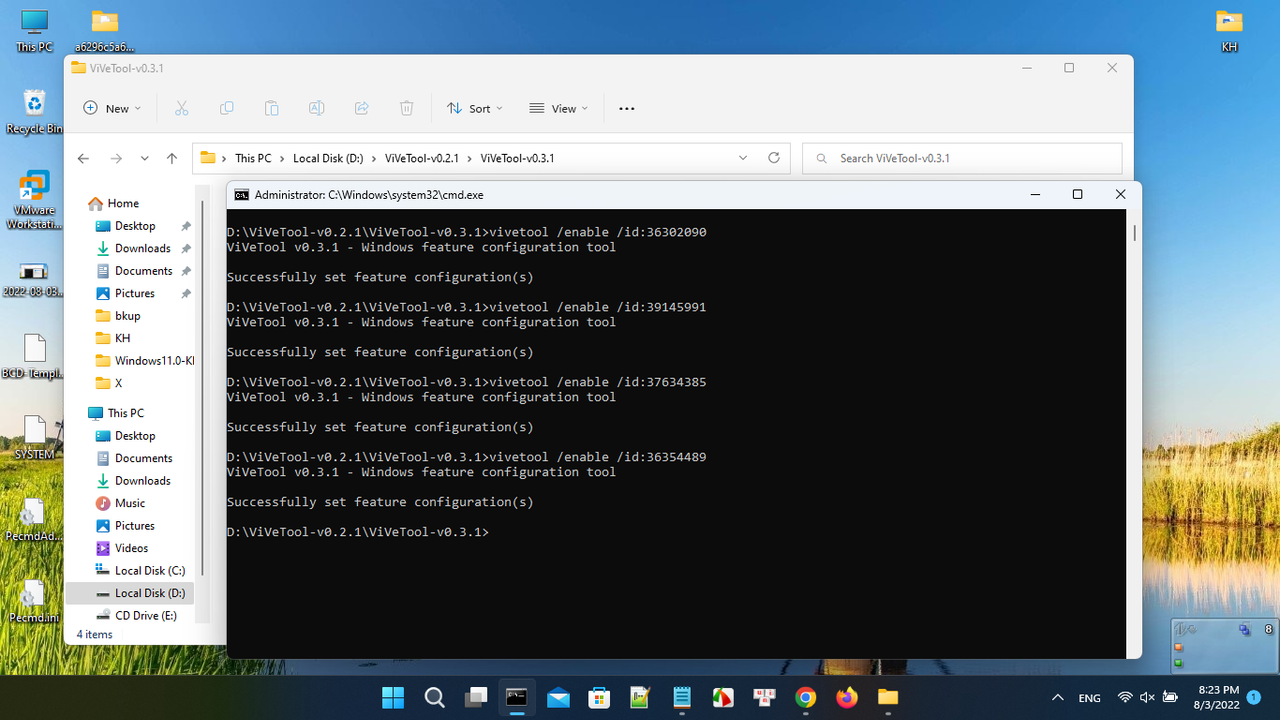Click the Wi-Fi network tray icon
The height and width of the screenshot is (720, 1280).
click(x=1125, y=697)
